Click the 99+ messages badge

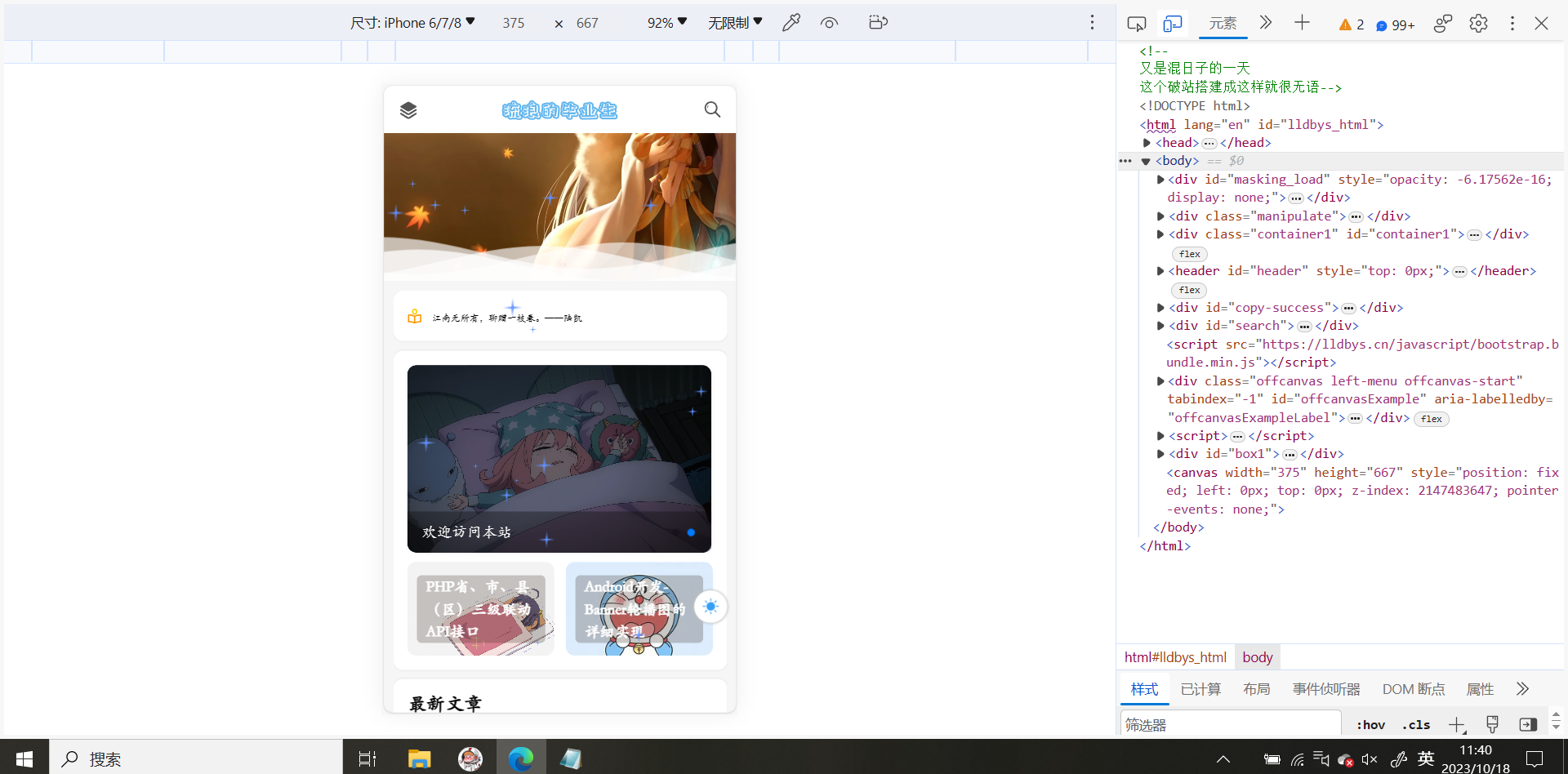click(1395, 25)
